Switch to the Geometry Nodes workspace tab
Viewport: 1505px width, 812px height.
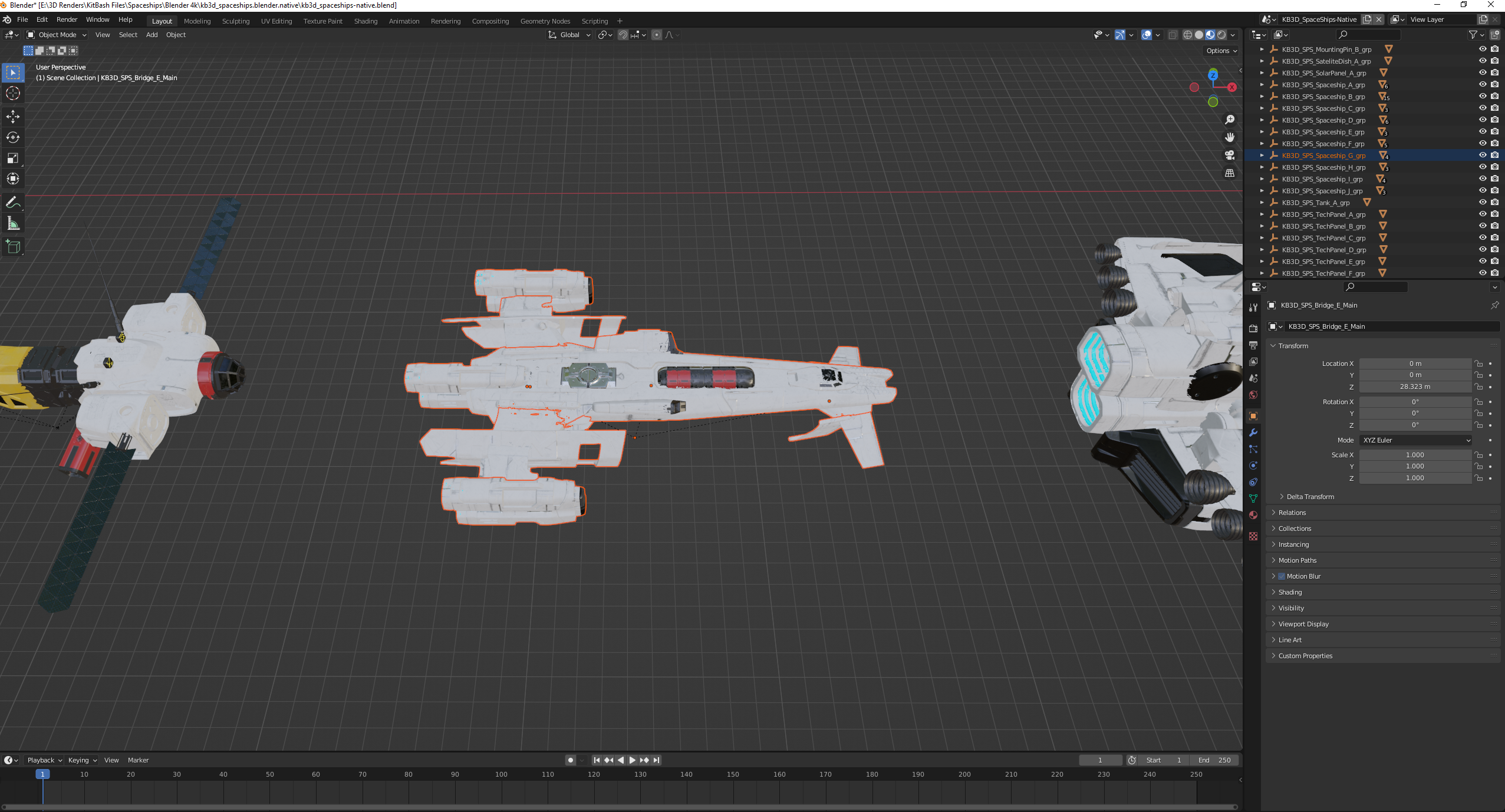[545, 21]
